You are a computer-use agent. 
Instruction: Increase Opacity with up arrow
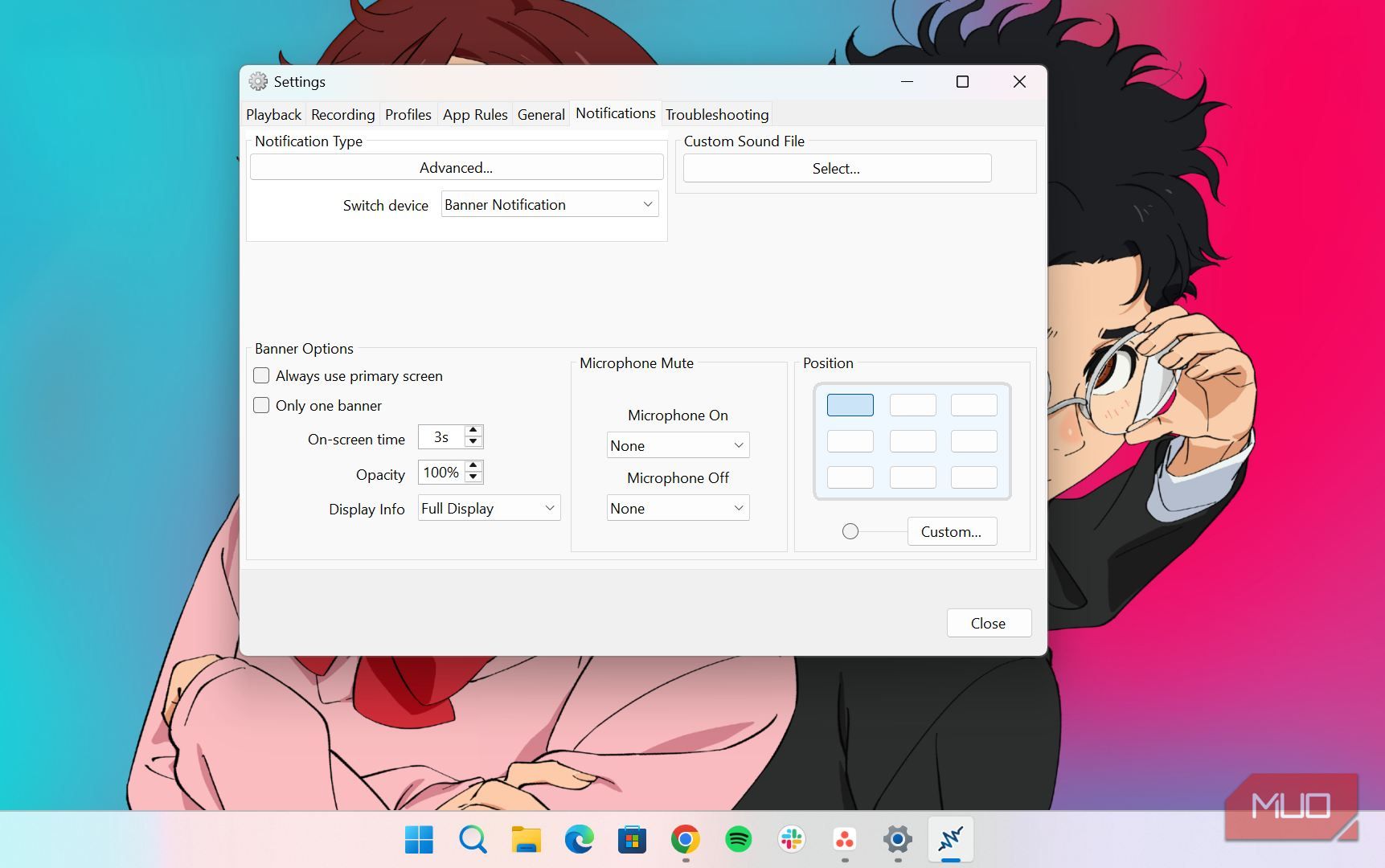pyautogui.click(x=473, y=466)
